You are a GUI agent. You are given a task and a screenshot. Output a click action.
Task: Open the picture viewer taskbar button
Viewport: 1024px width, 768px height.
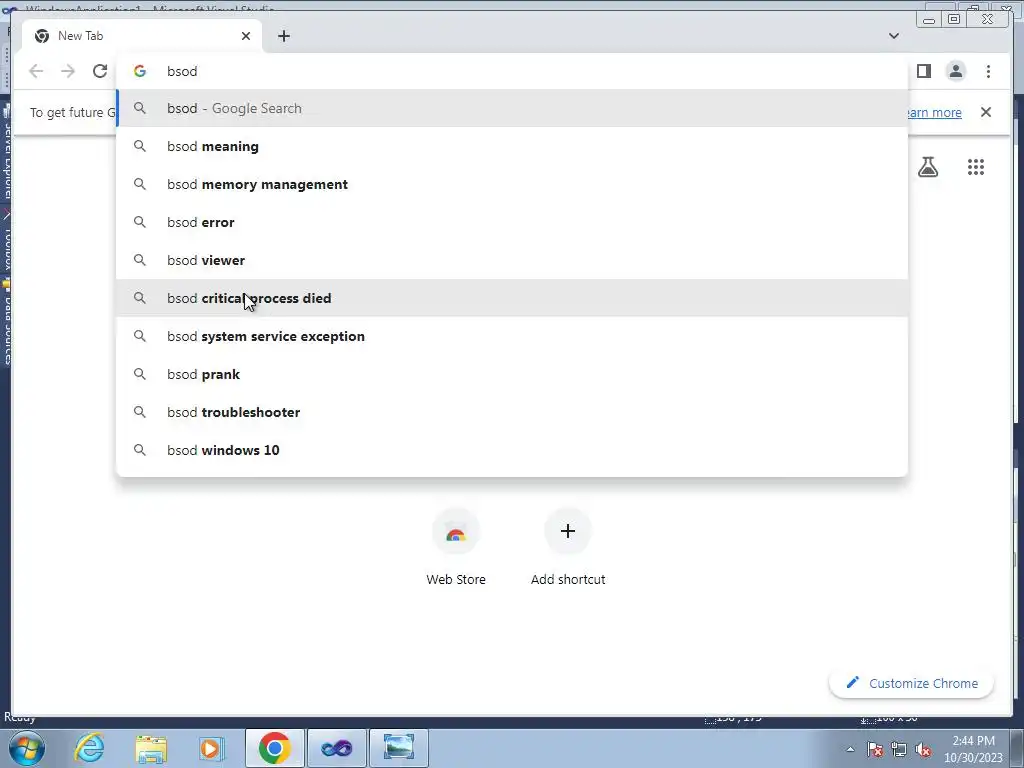point(399,748)
